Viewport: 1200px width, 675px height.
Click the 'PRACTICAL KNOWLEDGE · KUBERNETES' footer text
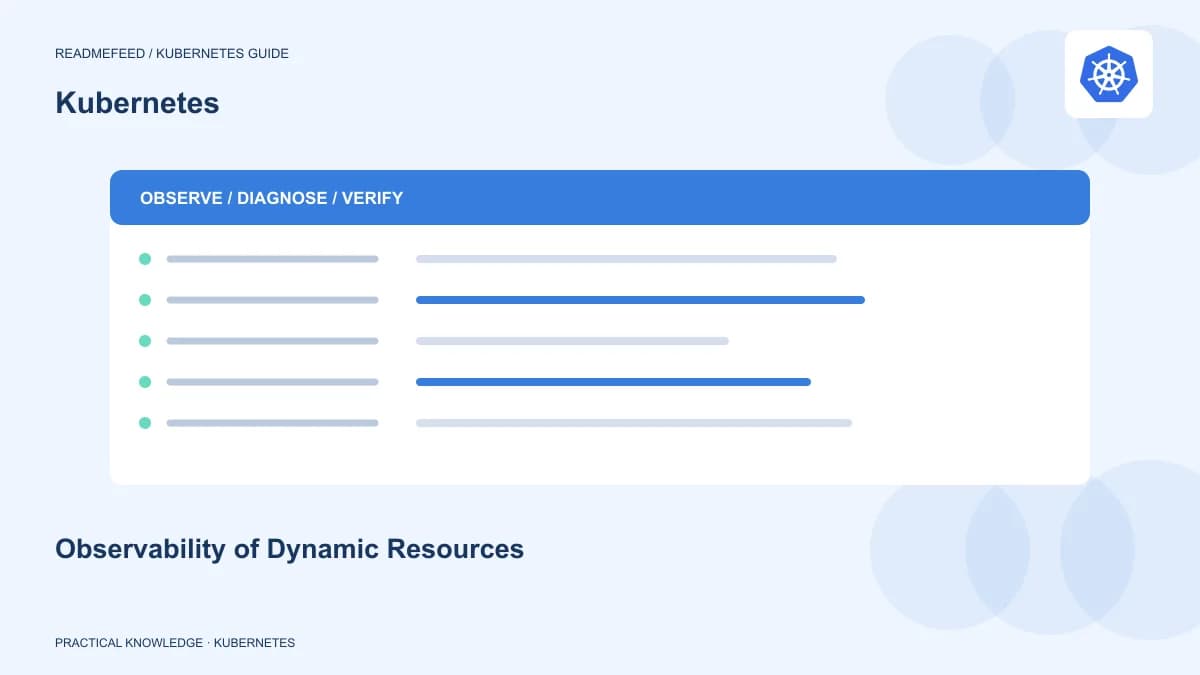[x=175, y=643]
